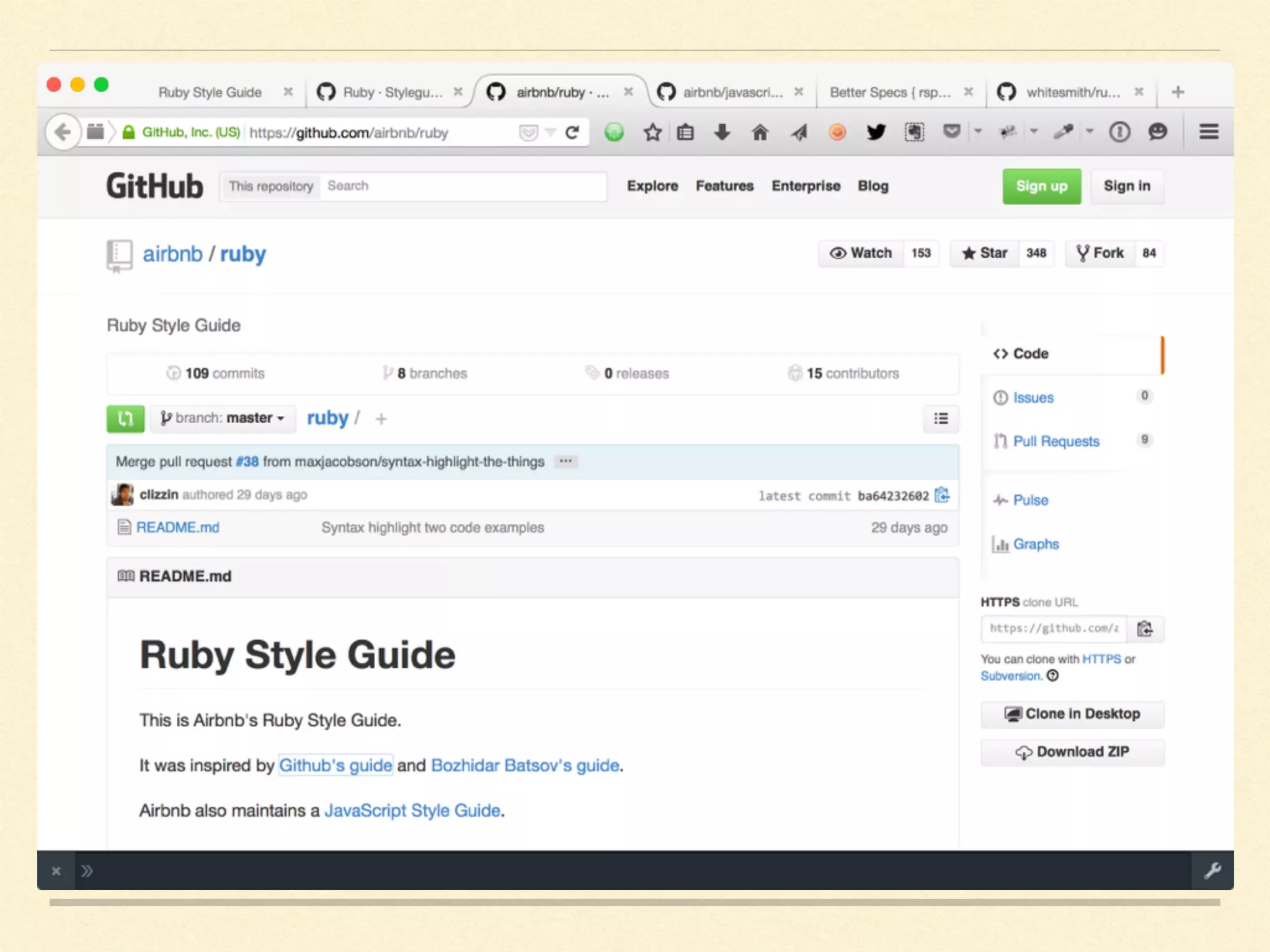
Task: Switch to the airbnb/javascript tab
Action: pyautogui.click(x=732, y=92)
